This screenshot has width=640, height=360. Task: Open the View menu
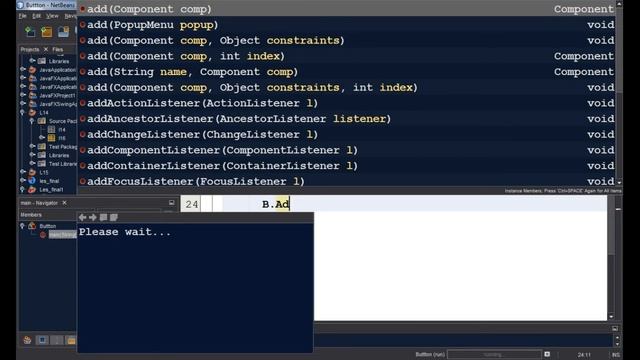pos(52,16)
